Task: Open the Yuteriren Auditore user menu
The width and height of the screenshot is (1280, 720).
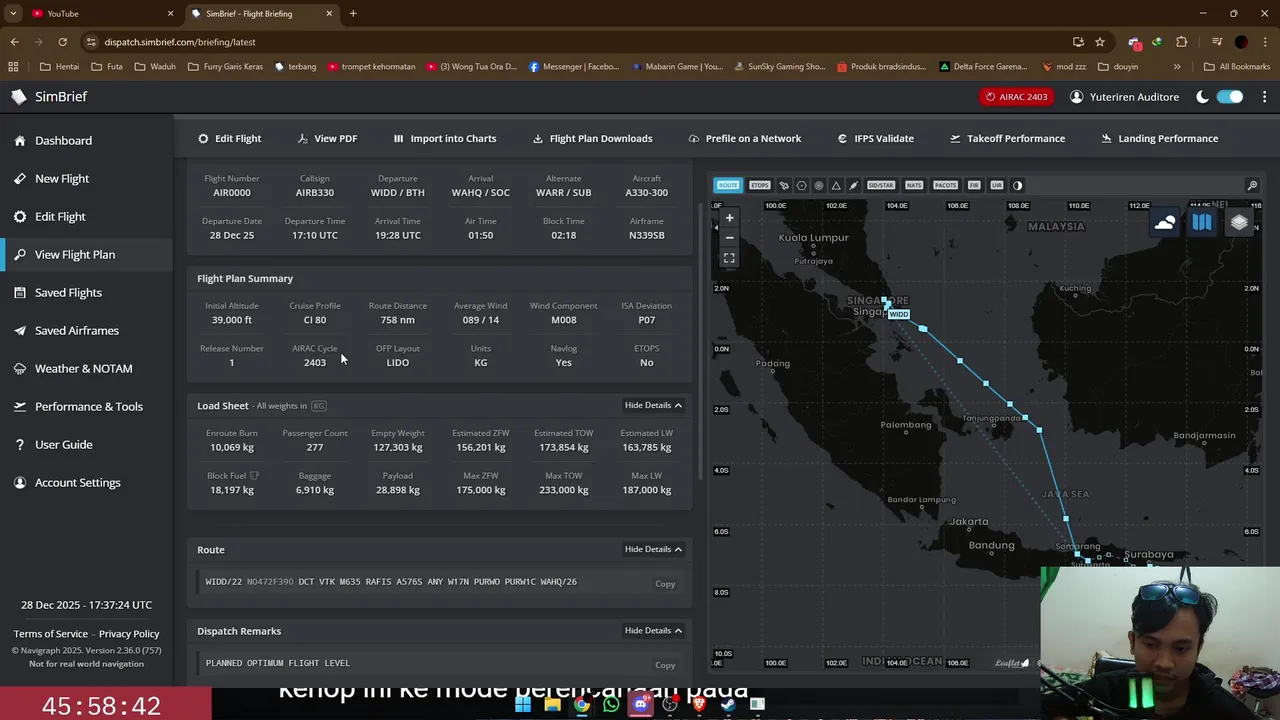Action: point(1125,97)
